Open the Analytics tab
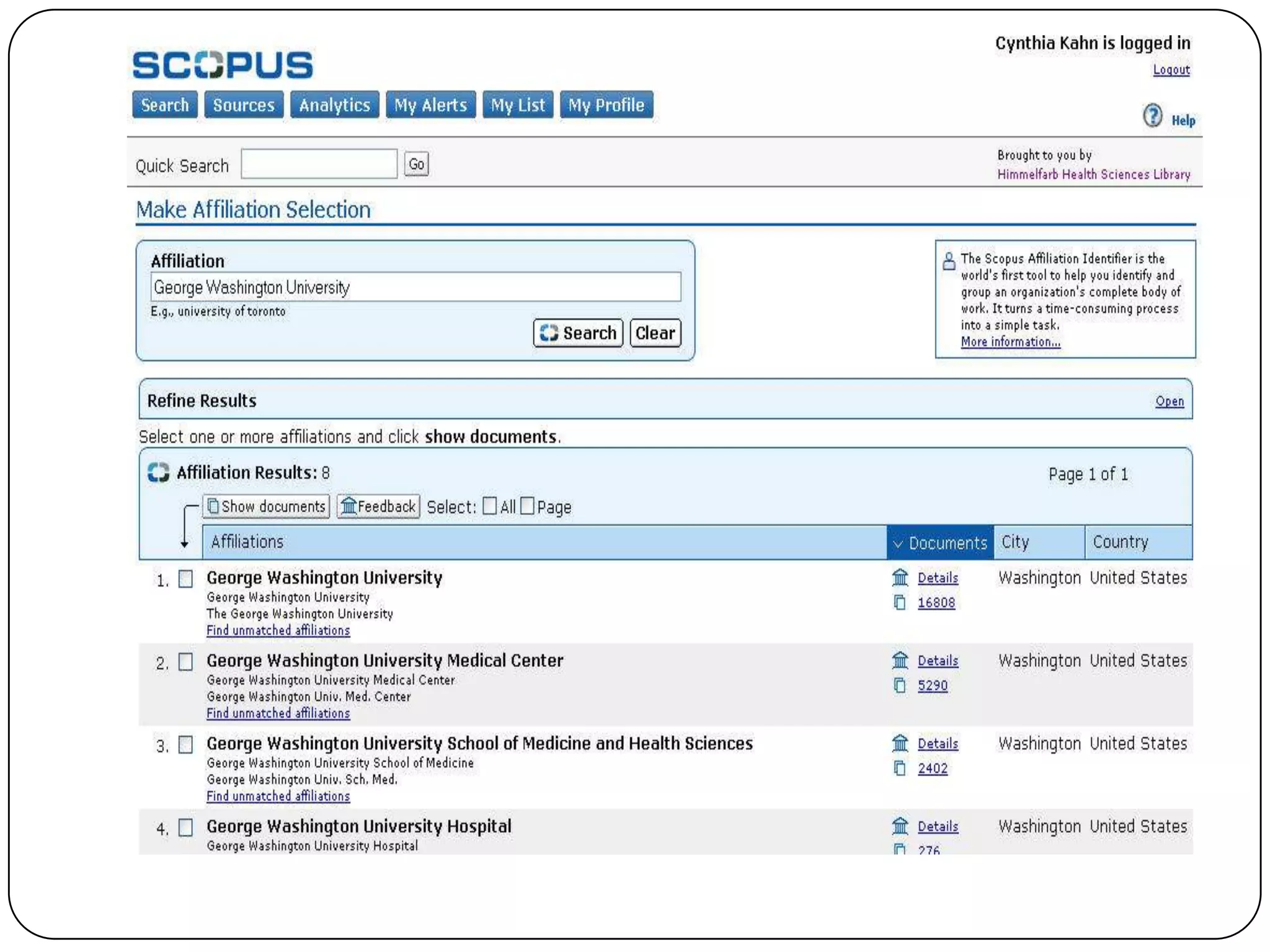1270x952 pixels. click(334, 105)
